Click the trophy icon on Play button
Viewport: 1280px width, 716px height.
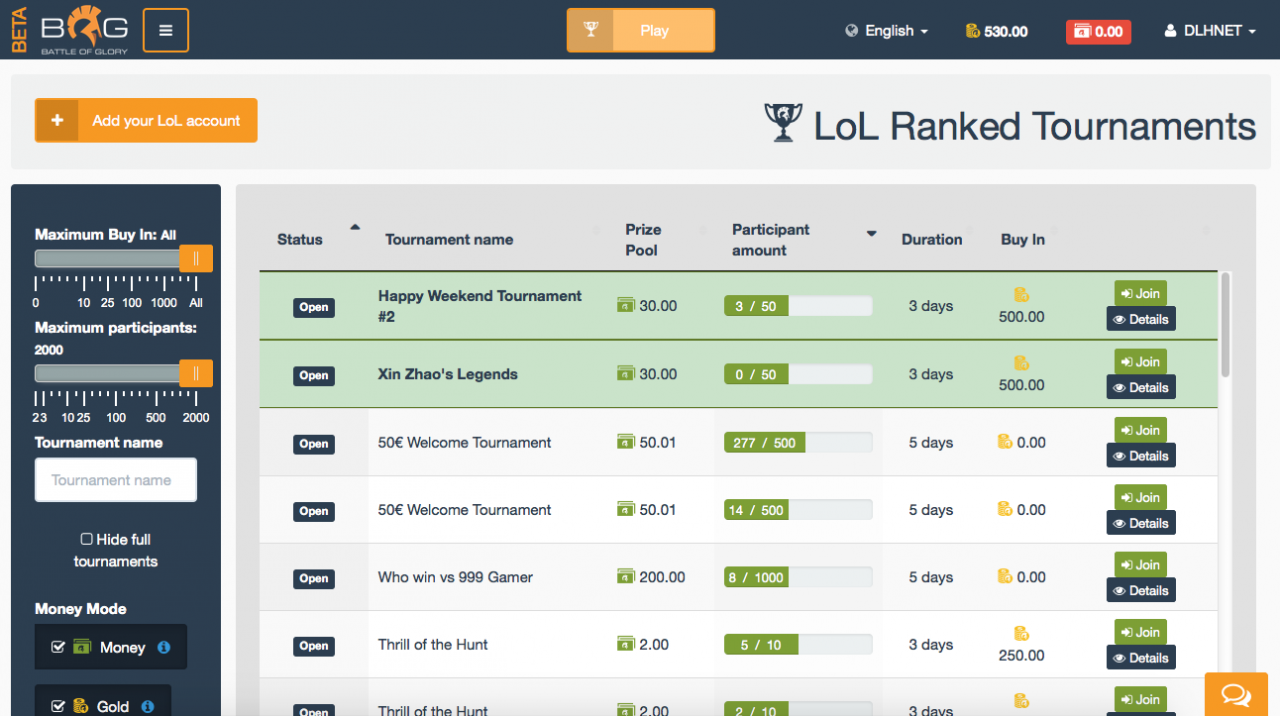[590, 30]
